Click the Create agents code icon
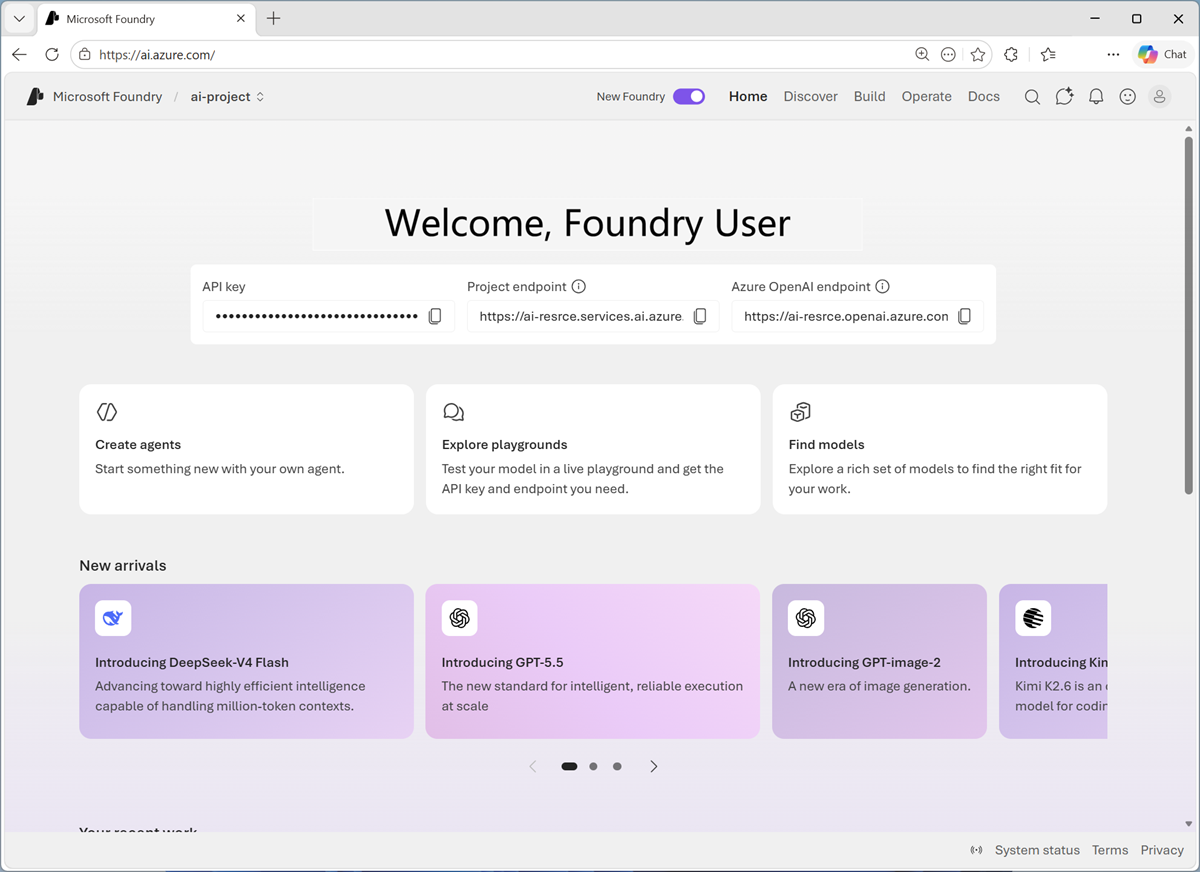The image size is (1200, 872). tap(107, 412)
